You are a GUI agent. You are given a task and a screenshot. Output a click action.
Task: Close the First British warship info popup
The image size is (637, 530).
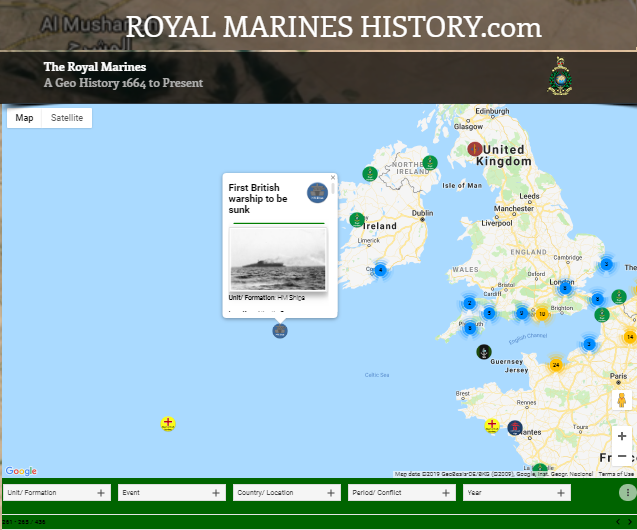[333, 177]
